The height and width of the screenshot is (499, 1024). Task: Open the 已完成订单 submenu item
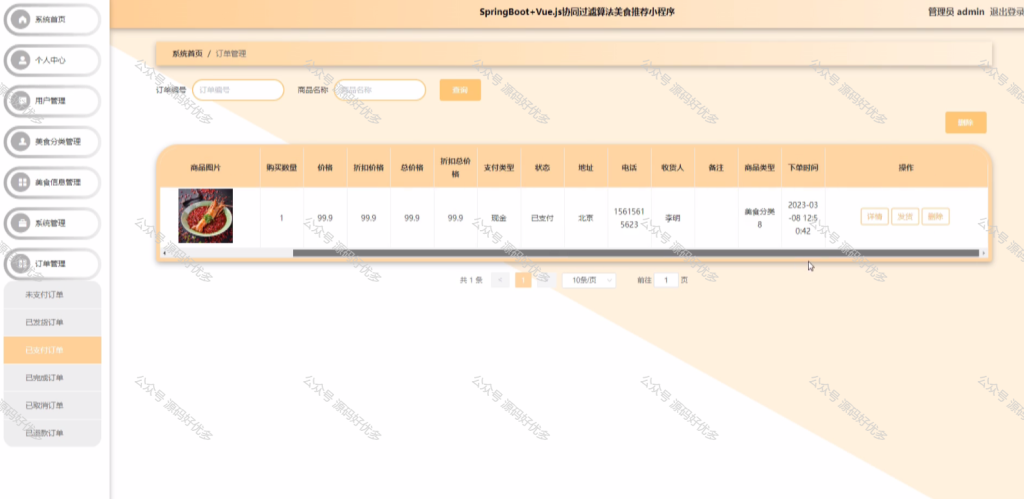click(x=52, y=378)
